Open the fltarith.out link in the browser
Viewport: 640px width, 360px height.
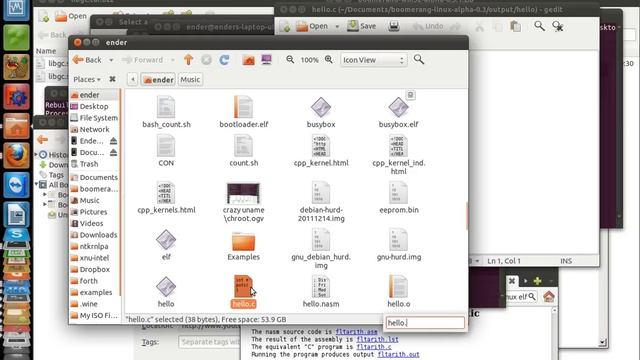398,354
